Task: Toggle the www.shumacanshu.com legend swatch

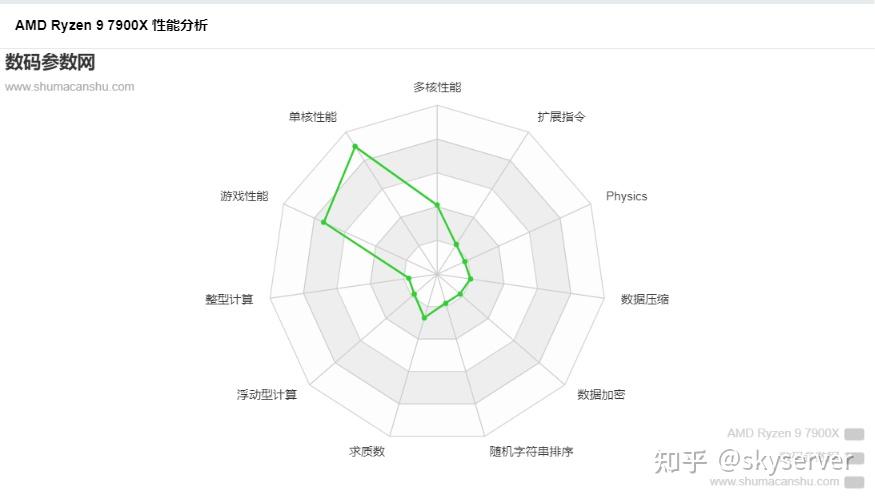Action: 854,482
